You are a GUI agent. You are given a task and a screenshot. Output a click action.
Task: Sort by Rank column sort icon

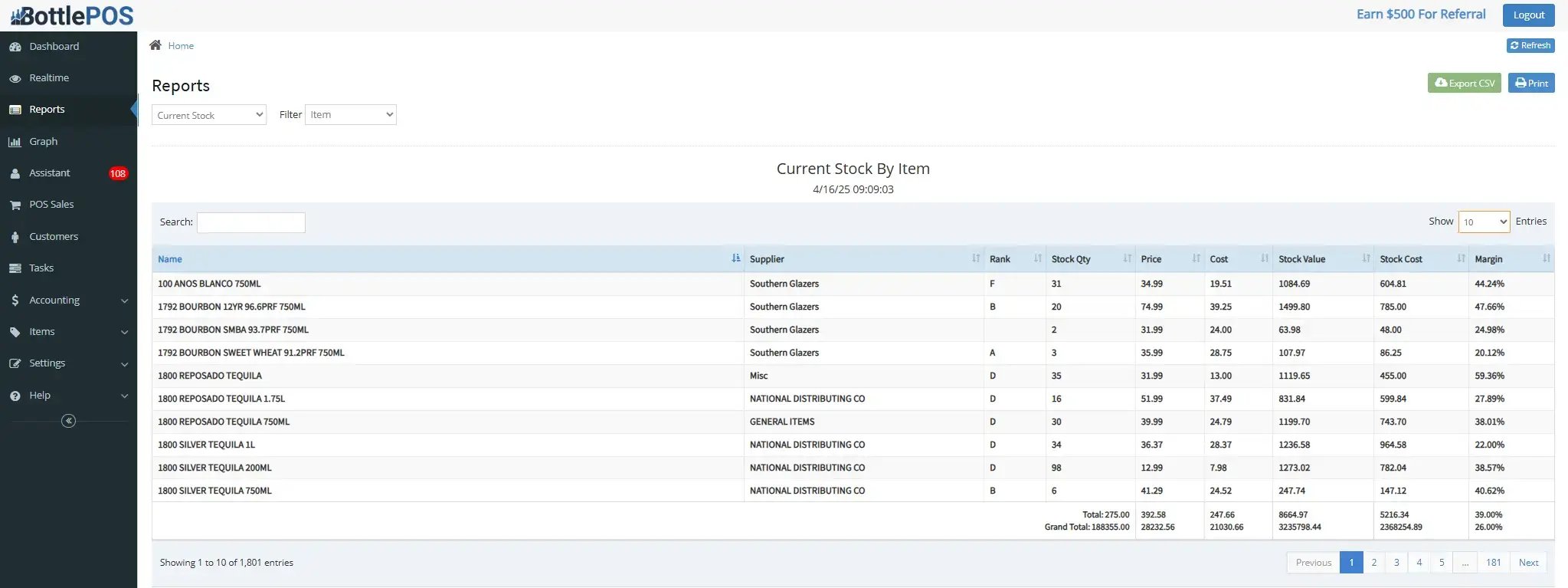pos(1037,258)
